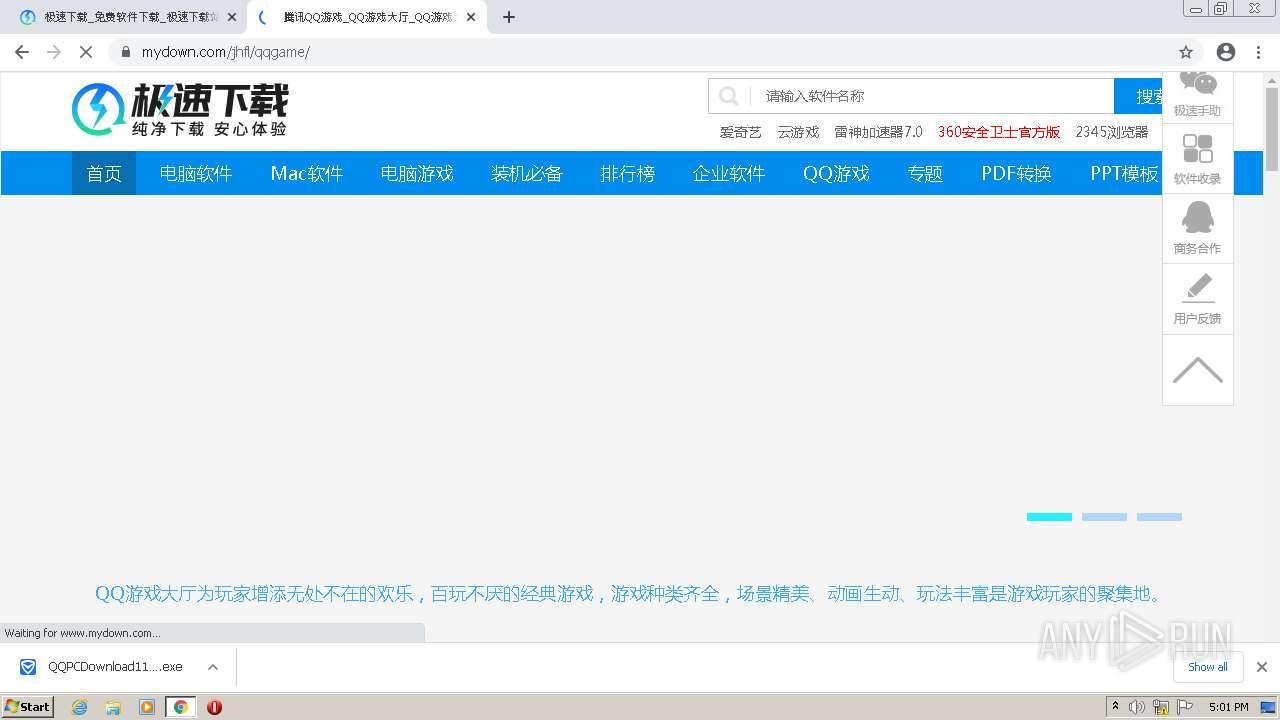Click the volume tray icon
Screen dimensions: 1280x720
click(x=1137, y=707)
